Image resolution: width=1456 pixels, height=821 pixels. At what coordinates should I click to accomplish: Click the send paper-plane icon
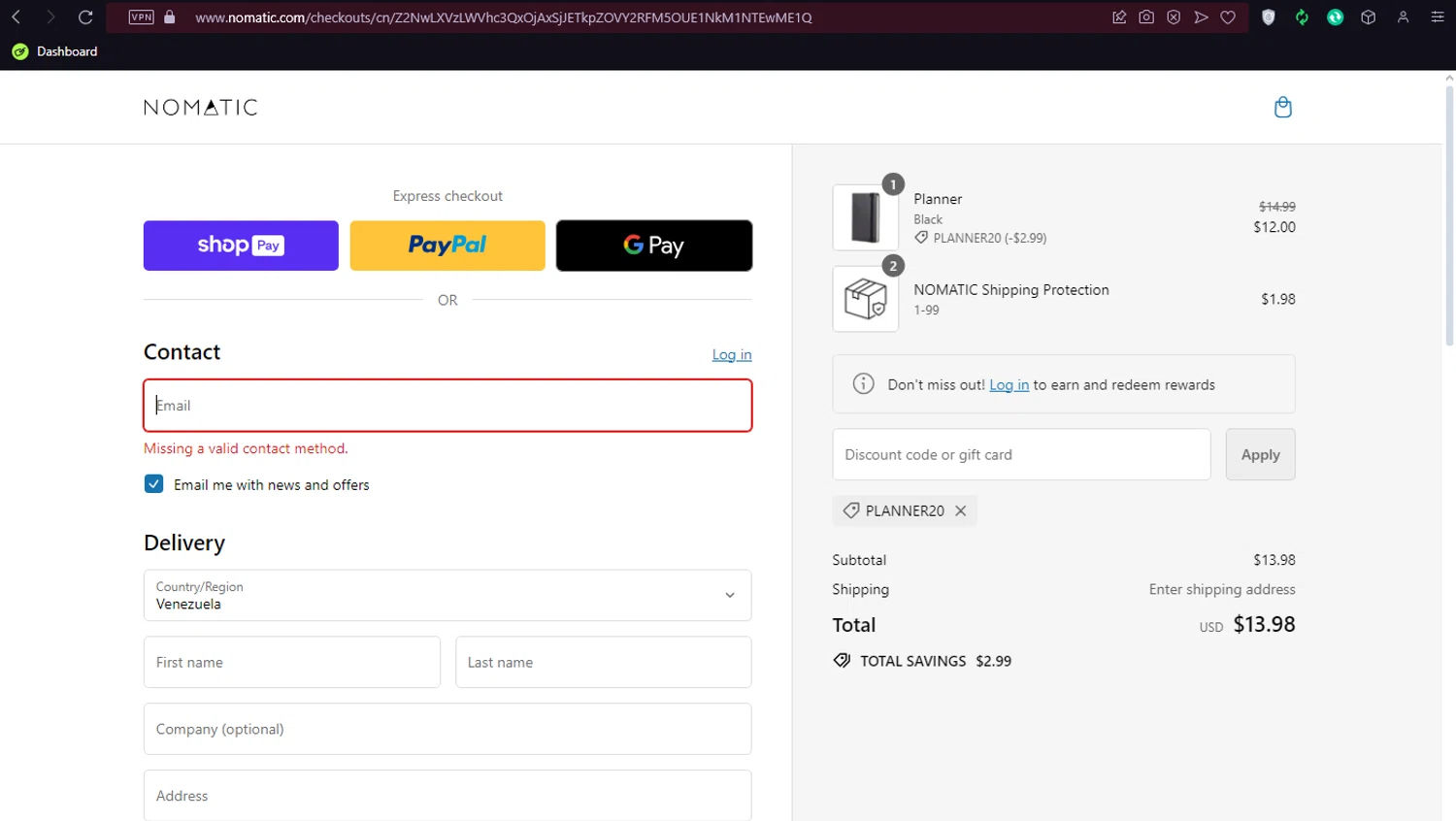(x=1201, y=17)
